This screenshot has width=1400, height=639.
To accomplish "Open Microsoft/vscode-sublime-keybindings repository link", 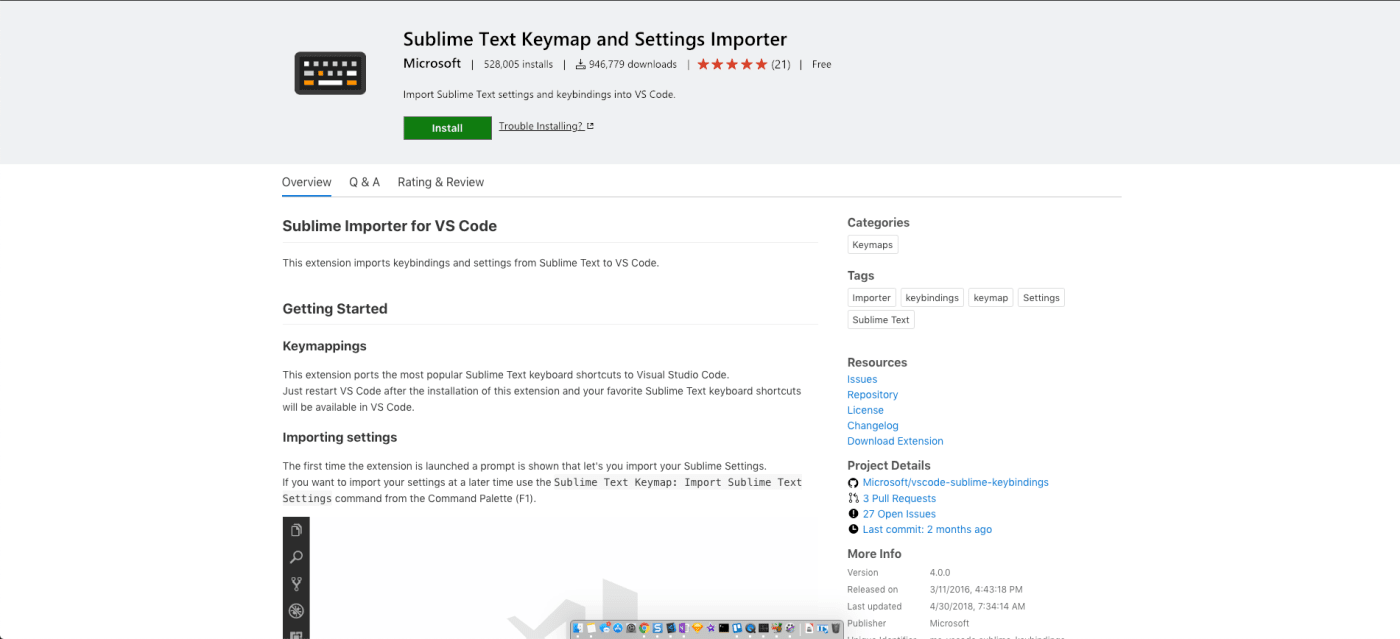I will (x=955, y=482).
